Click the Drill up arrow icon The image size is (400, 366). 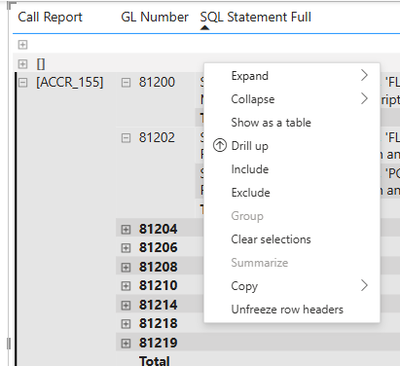tap(220, 145)
